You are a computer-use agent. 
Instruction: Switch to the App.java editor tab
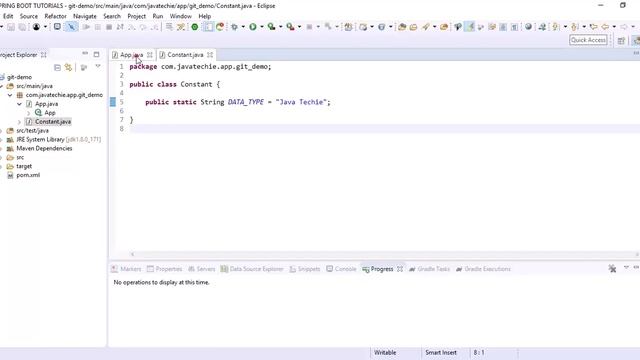coord(131,55)
